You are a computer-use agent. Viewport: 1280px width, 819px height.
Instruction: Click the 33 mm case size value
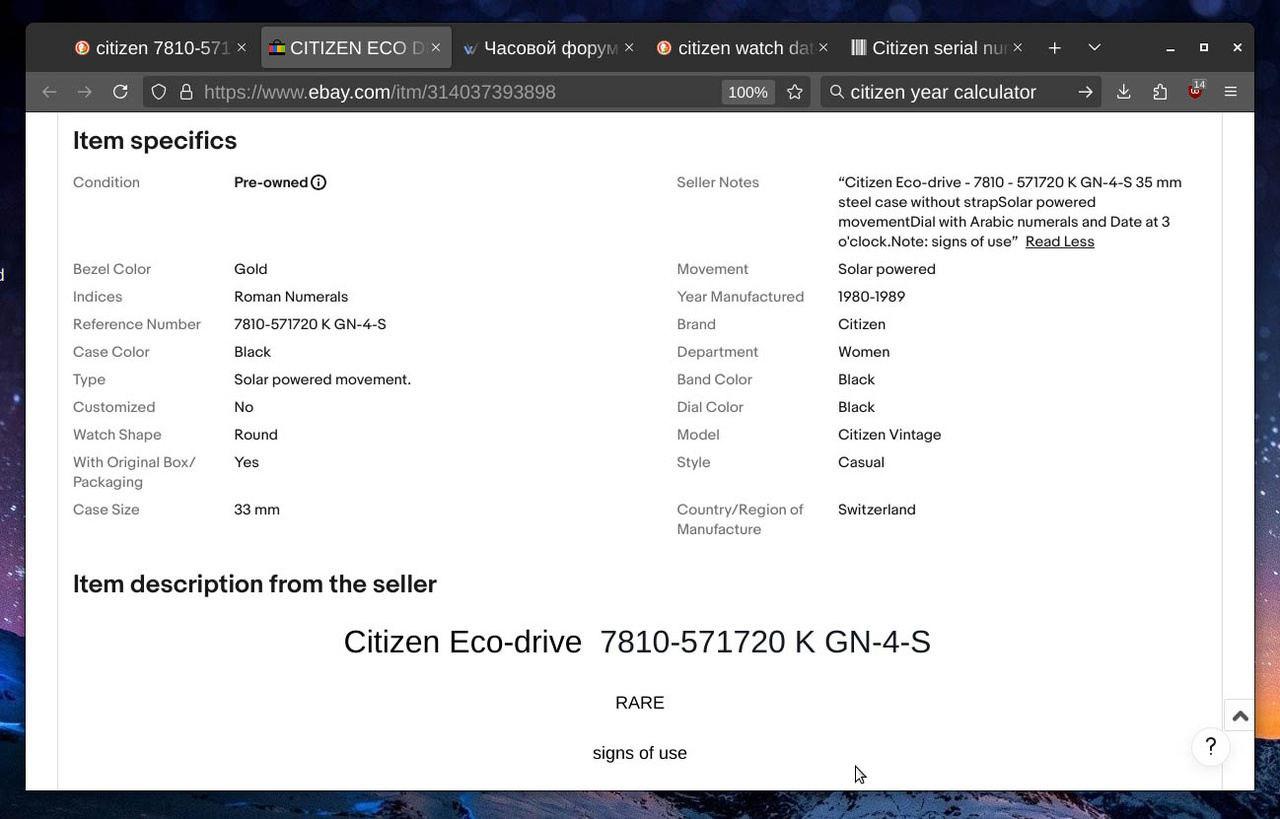[257, 510]
